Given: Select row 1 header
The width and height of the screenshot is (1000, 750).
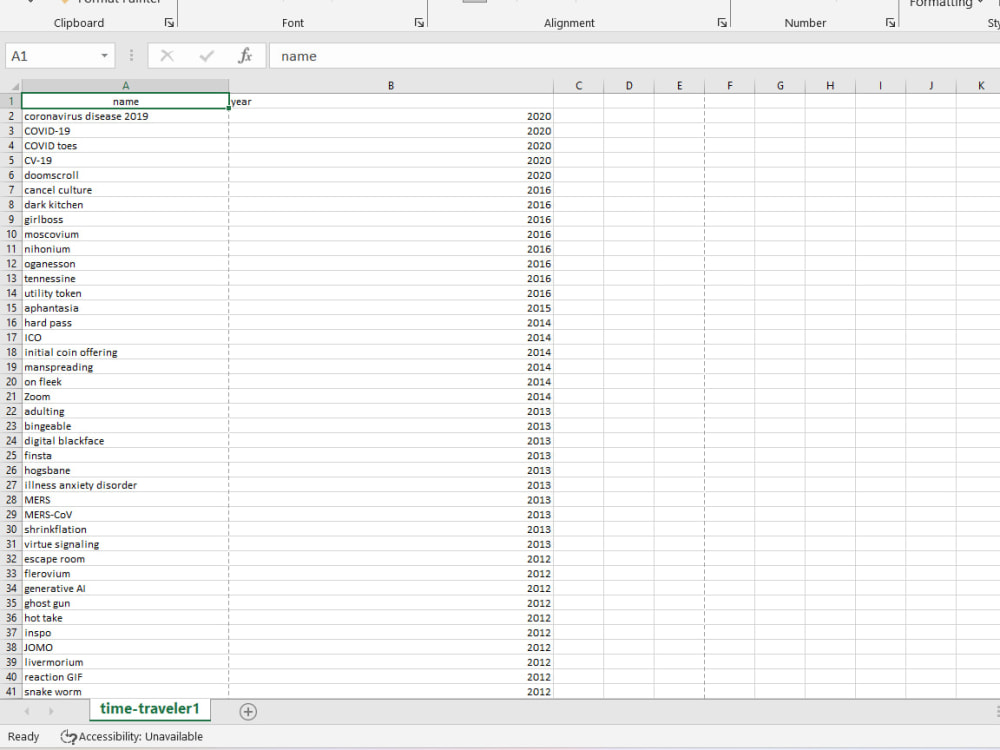Looking at the screenshot, I should tap(11, 101).
